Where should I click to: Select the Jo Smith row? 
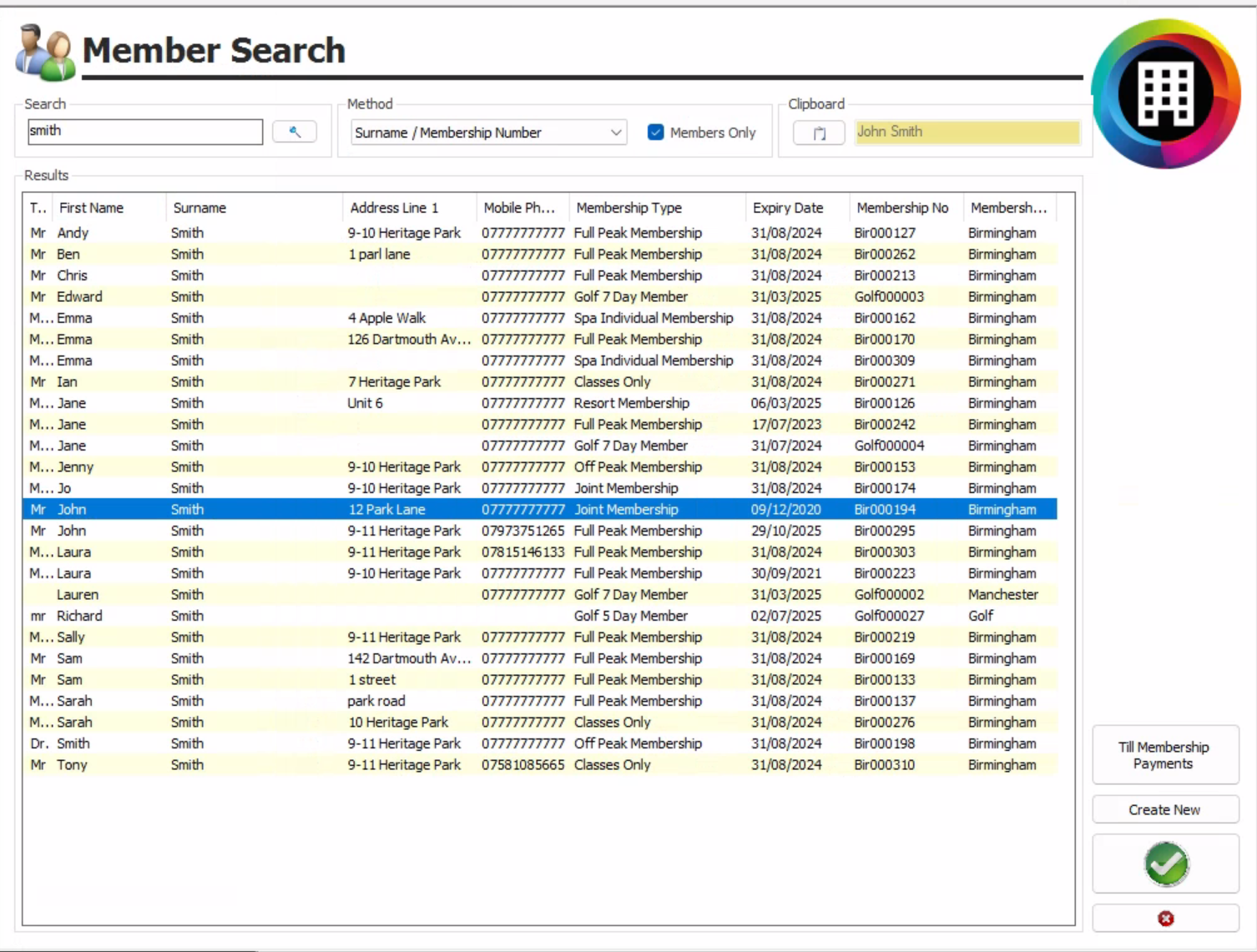[540, 488]
